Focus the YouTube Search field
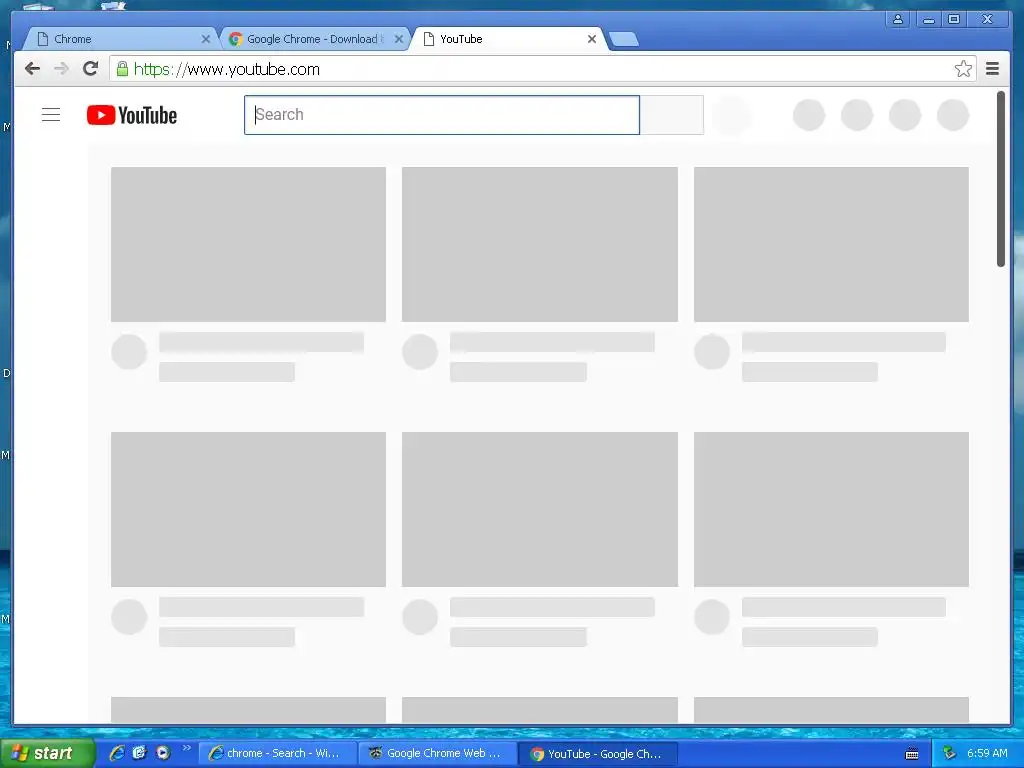The width and height of the screenshot is (1024, 768). (441, 115)
